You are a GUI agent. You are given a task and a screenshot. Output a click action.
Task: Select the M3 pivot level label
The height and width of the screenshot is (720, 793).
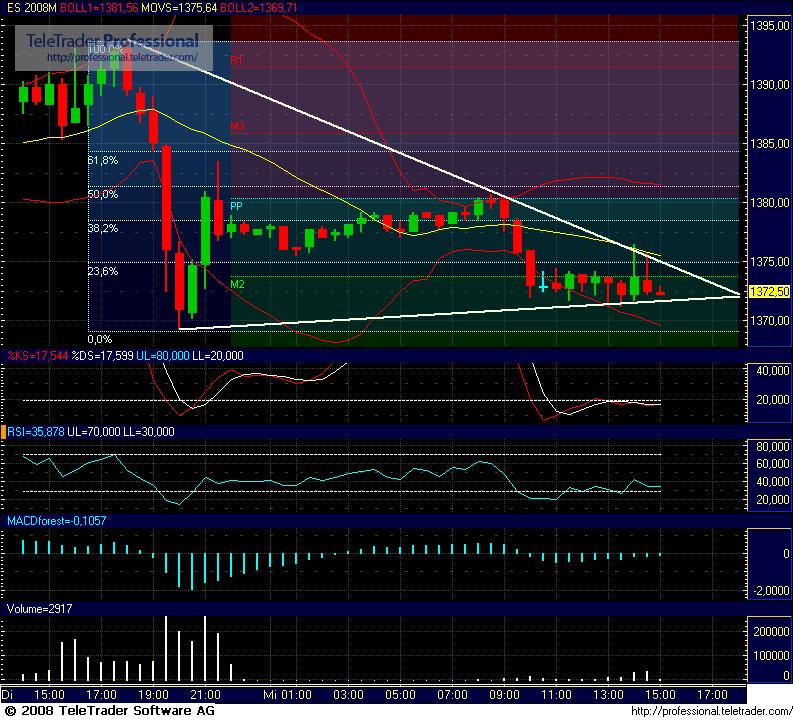click(237, 126)
